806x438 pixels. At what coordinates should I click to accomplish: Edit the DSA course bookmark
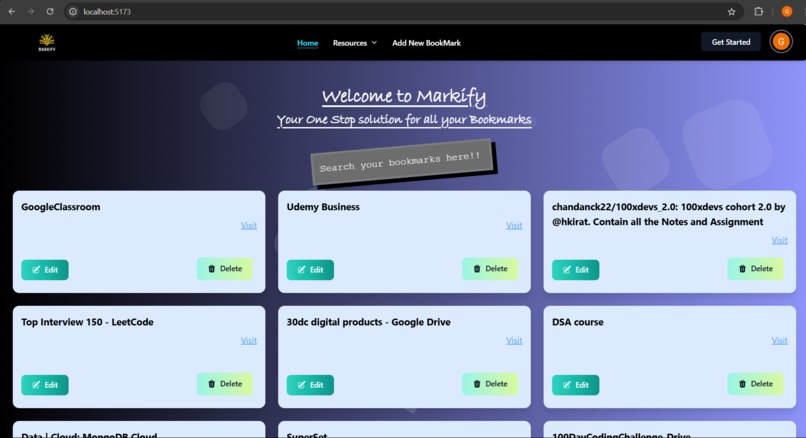(x=575, y=385)
